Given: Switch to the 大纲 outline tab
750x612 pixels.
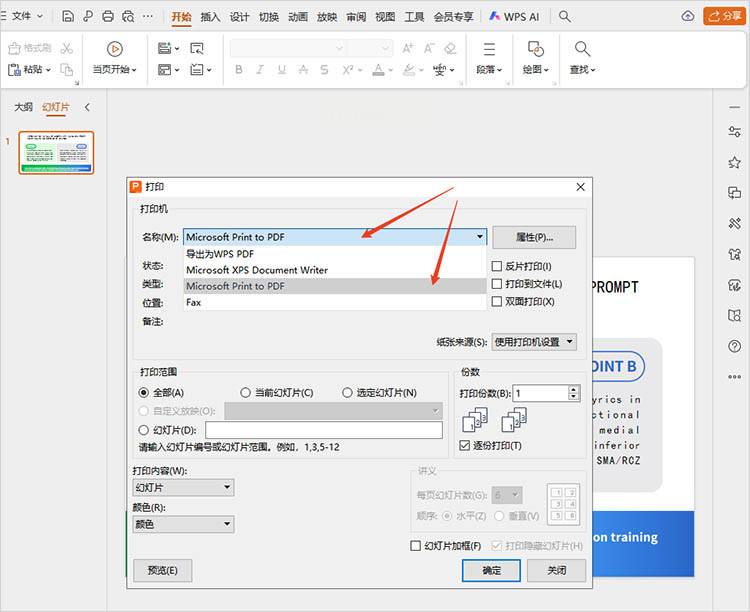Looking at the screenshot, I should [23, 107].
